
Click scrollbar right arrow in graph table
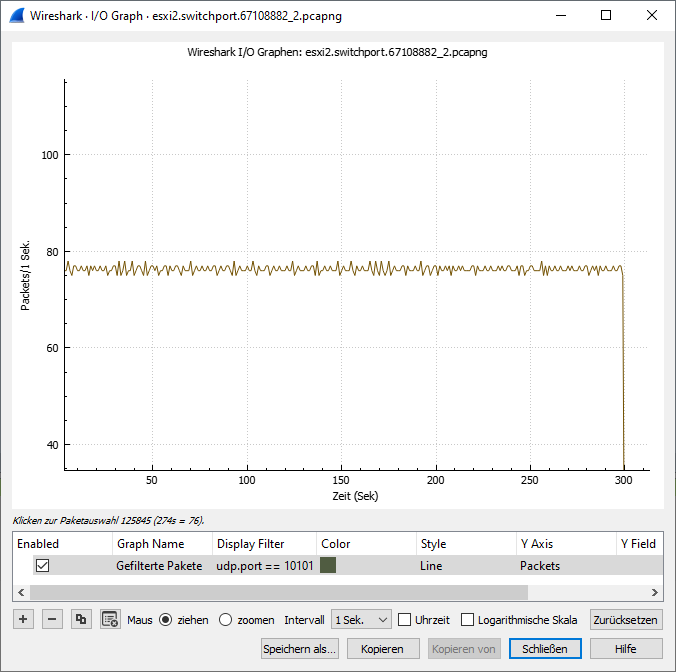click(x=655, y=592)
